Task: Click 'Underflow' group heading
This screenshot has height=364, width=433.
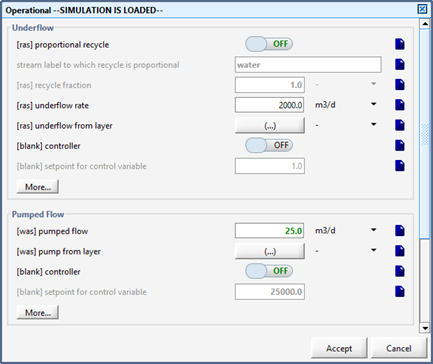Action: click(x=33, y=28)
